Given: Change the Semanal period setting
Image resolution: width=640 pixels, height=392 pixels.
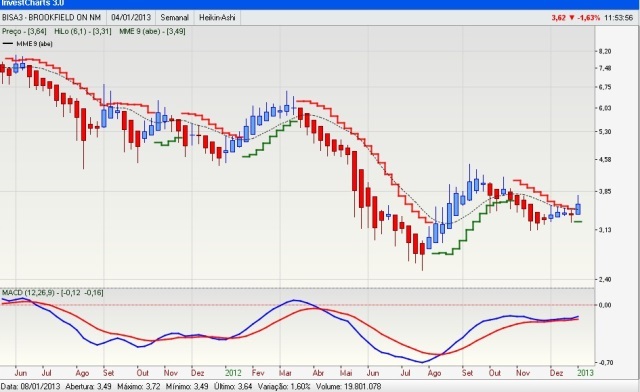Looking at the screenshot, I should click(x=175, y=18).
